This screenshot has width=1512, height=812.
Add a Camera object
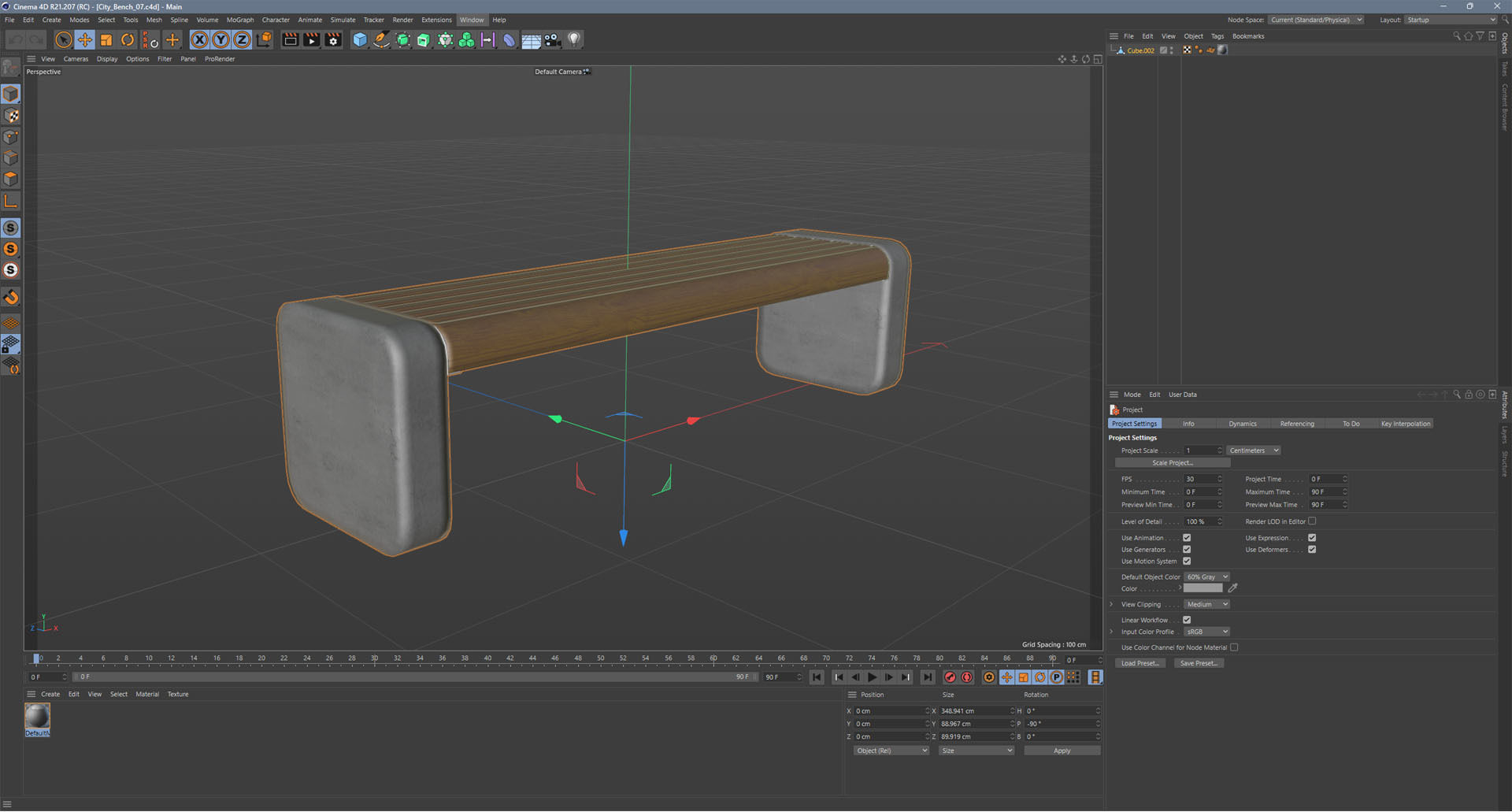click(x=552, y=39)
